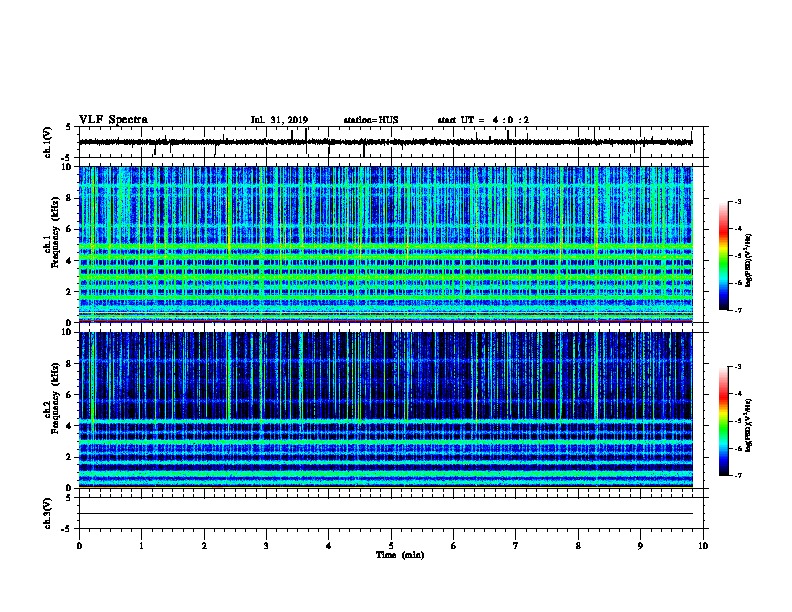Viewport: 792px width, 612px height.
Task: Click the time axis tick label "3"
Action: (266, 546)
